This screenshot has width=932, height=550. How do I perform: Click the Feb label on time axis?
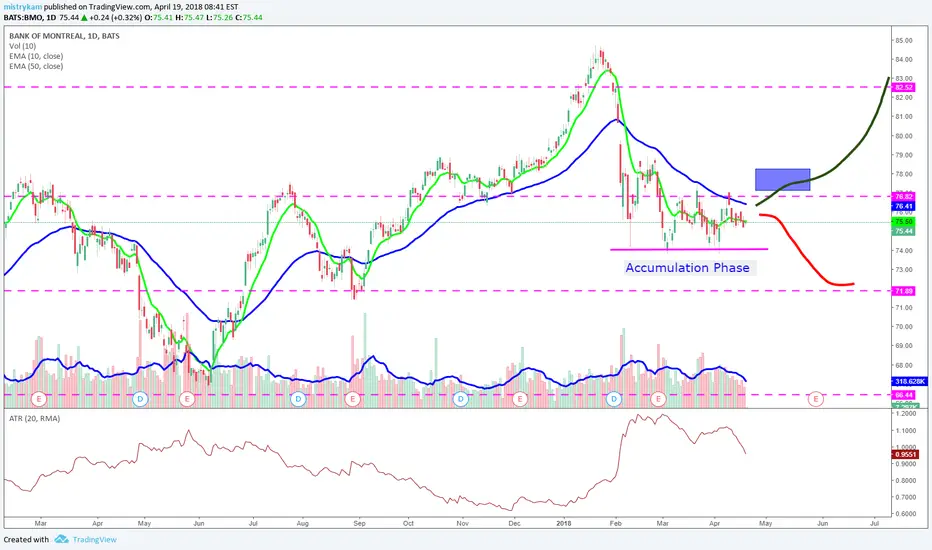615,524
